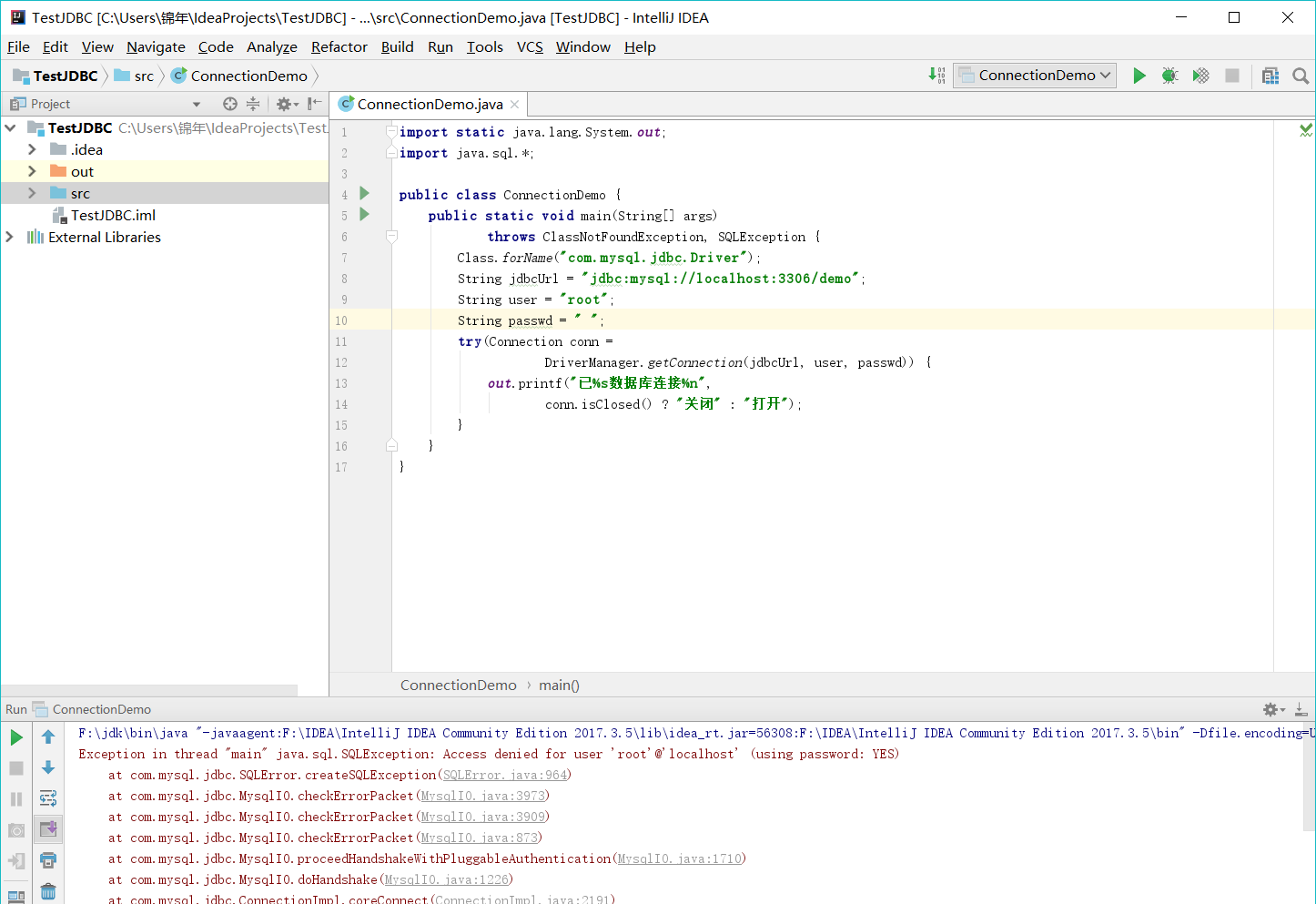Open the Analyze menu
The image size is (1316, 904).
(x=271, y=47)
